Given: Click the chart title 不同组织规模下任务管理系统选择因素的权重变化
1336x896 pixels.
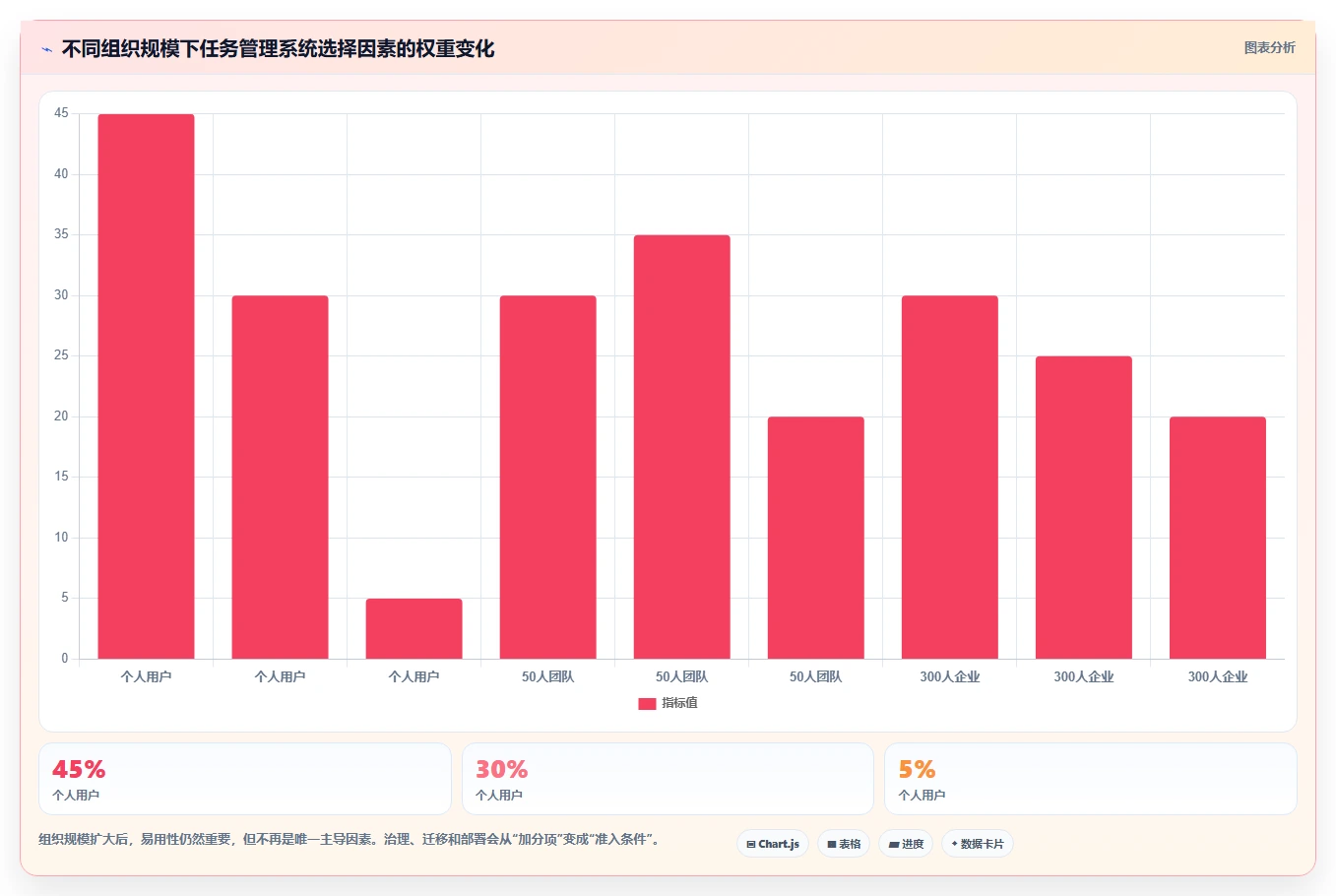Looking at the screenshot, I should [278, 48].
